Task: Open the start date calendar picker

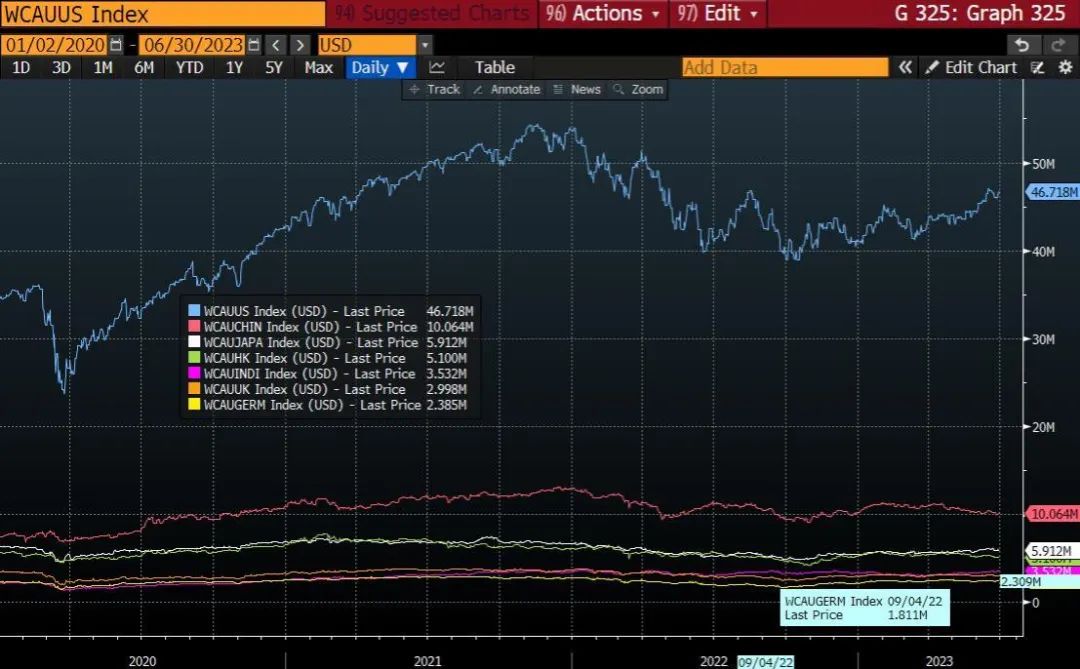Action: [x=117, y=45]
